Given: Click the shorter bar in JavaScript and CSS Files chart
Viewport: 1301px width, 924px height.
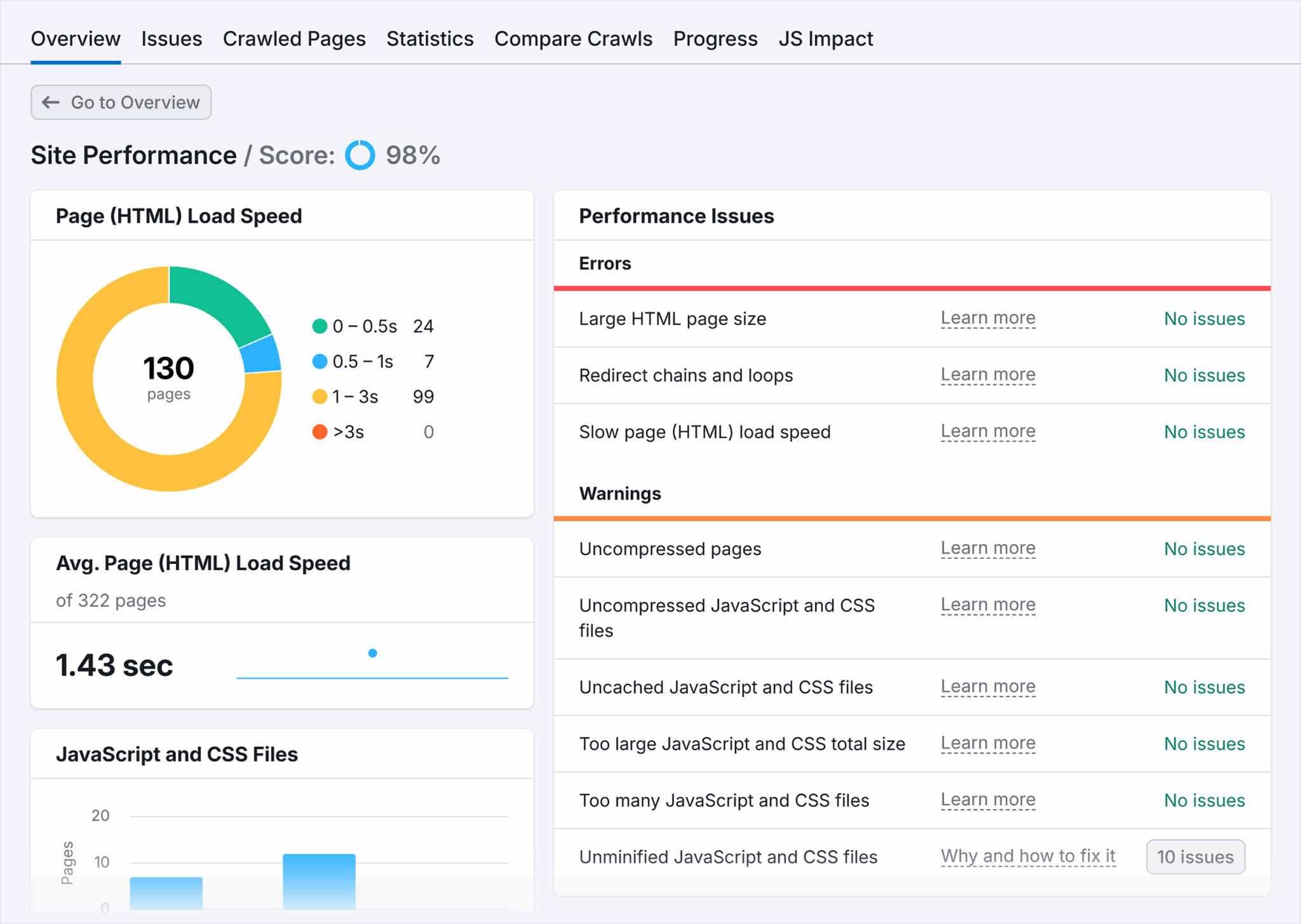Looking at the screenshot, I should click(x=166, y=893).
